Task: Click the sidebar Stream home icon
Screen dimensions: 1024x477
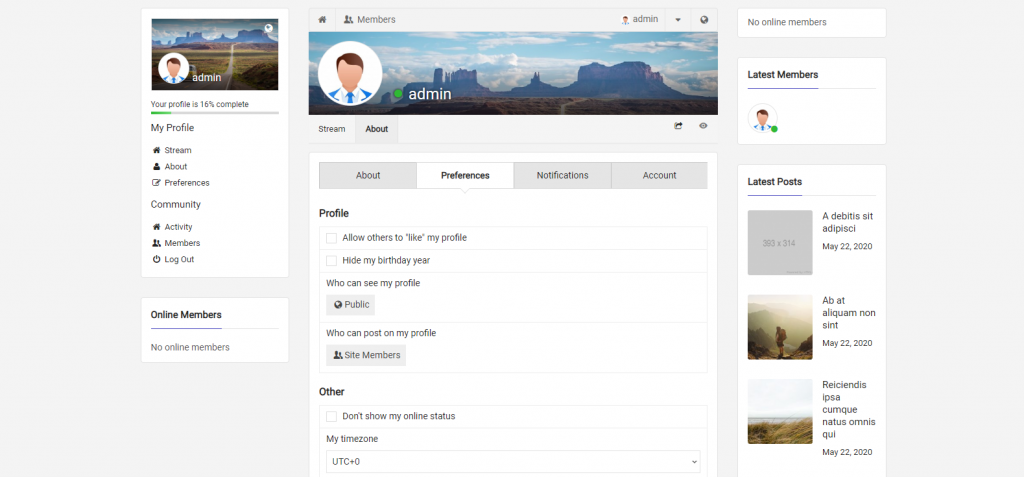Action: [x=156, y=150]
